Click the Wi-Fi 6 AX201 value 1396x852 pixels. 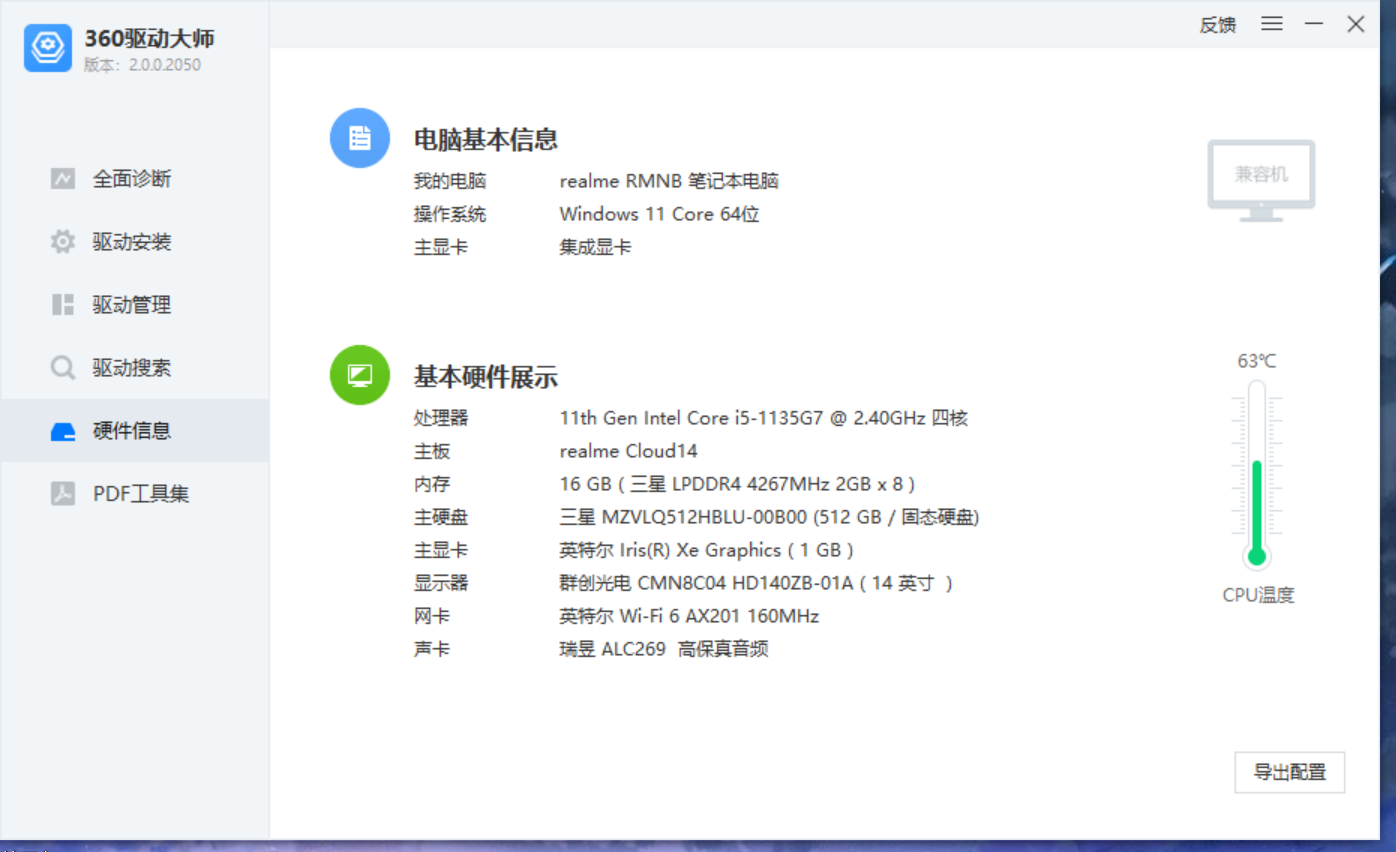pos(689,616)
